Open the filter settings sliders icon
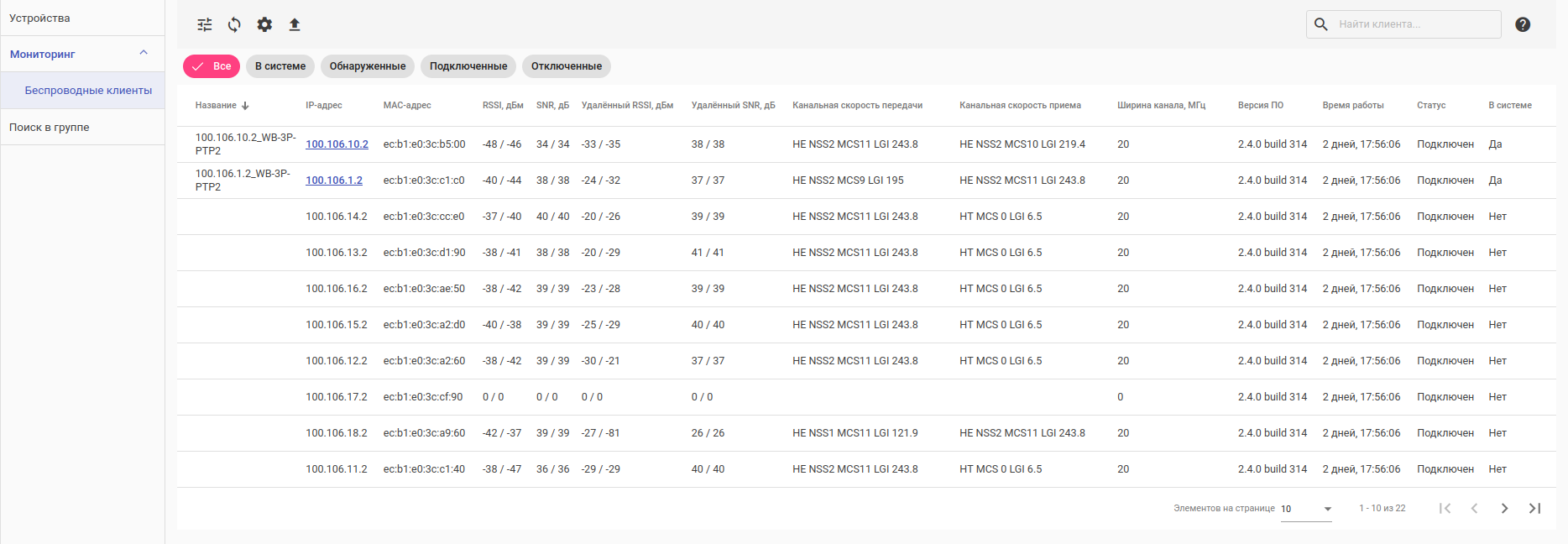The height and width of the screenshot is (544, 1568). click(x=205, y=25)
